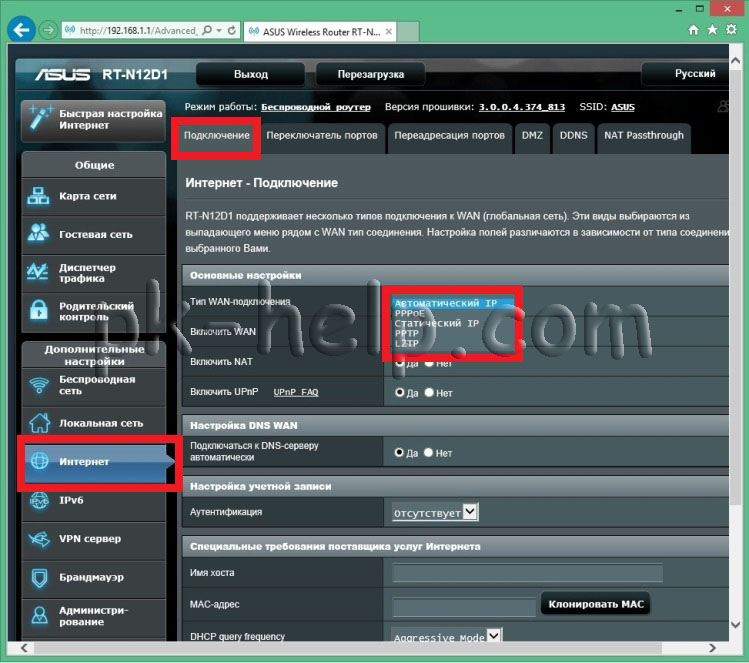749x663 pixels.
Task: Click the browser Back arrow button
Action: pos(21,30)
